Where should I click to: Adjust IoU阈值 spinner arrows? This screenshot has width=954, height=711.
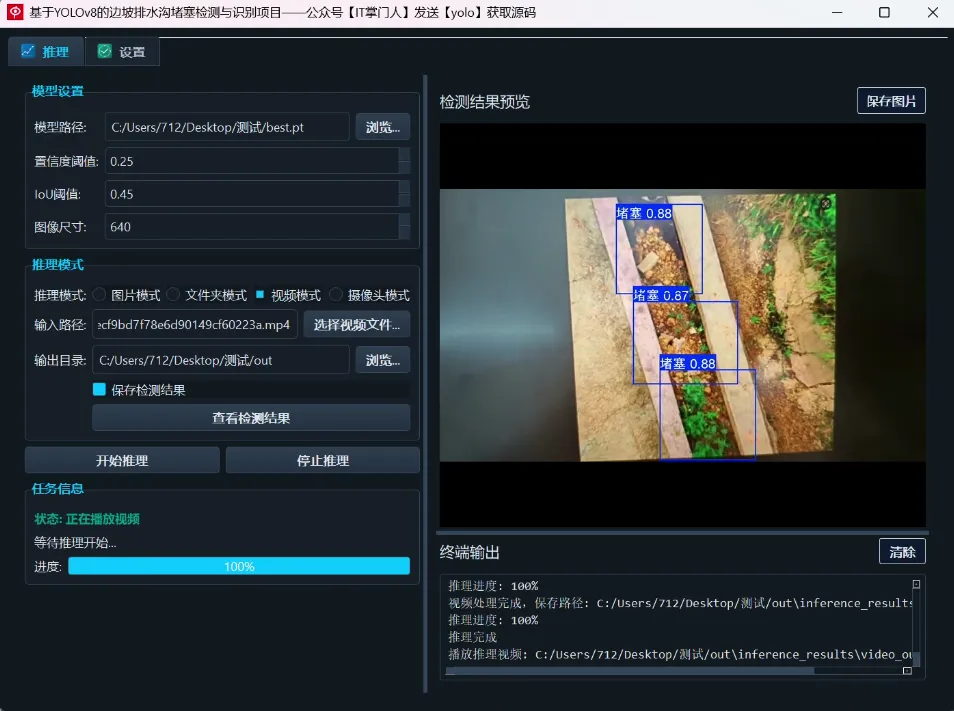click(405, 194)
